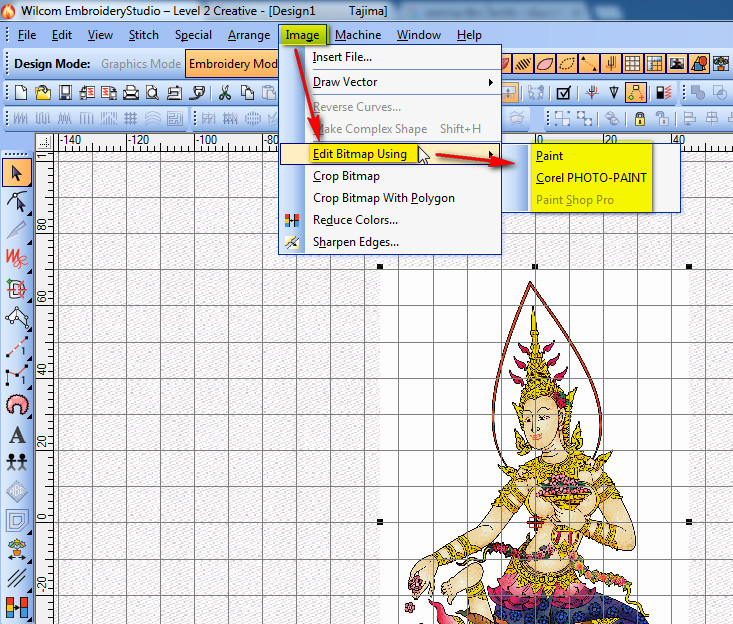Screen dimensions: 733x624
Task: Cut selection with the scissors icon
Action: point(225,93)
